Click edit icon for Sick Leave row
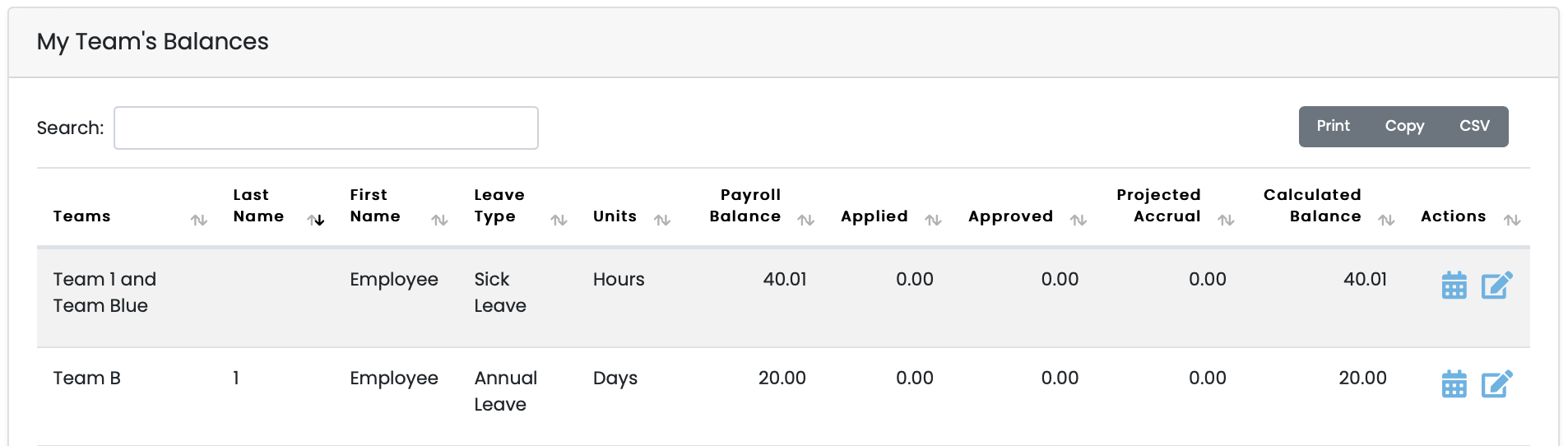1568x446 pixels. [x=1496, y=286]
